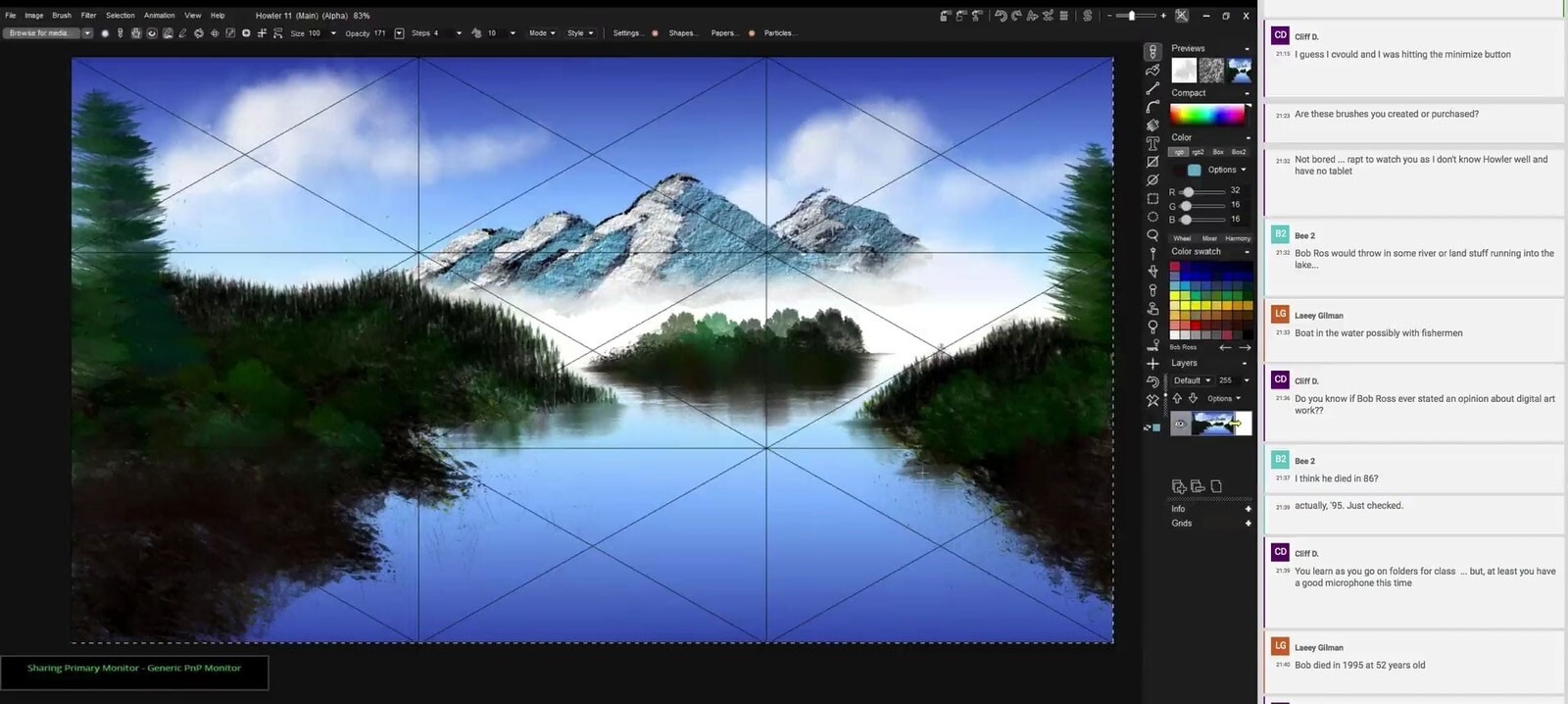
Task: Open the Animation menu
Action: click(x=159, y=16)
